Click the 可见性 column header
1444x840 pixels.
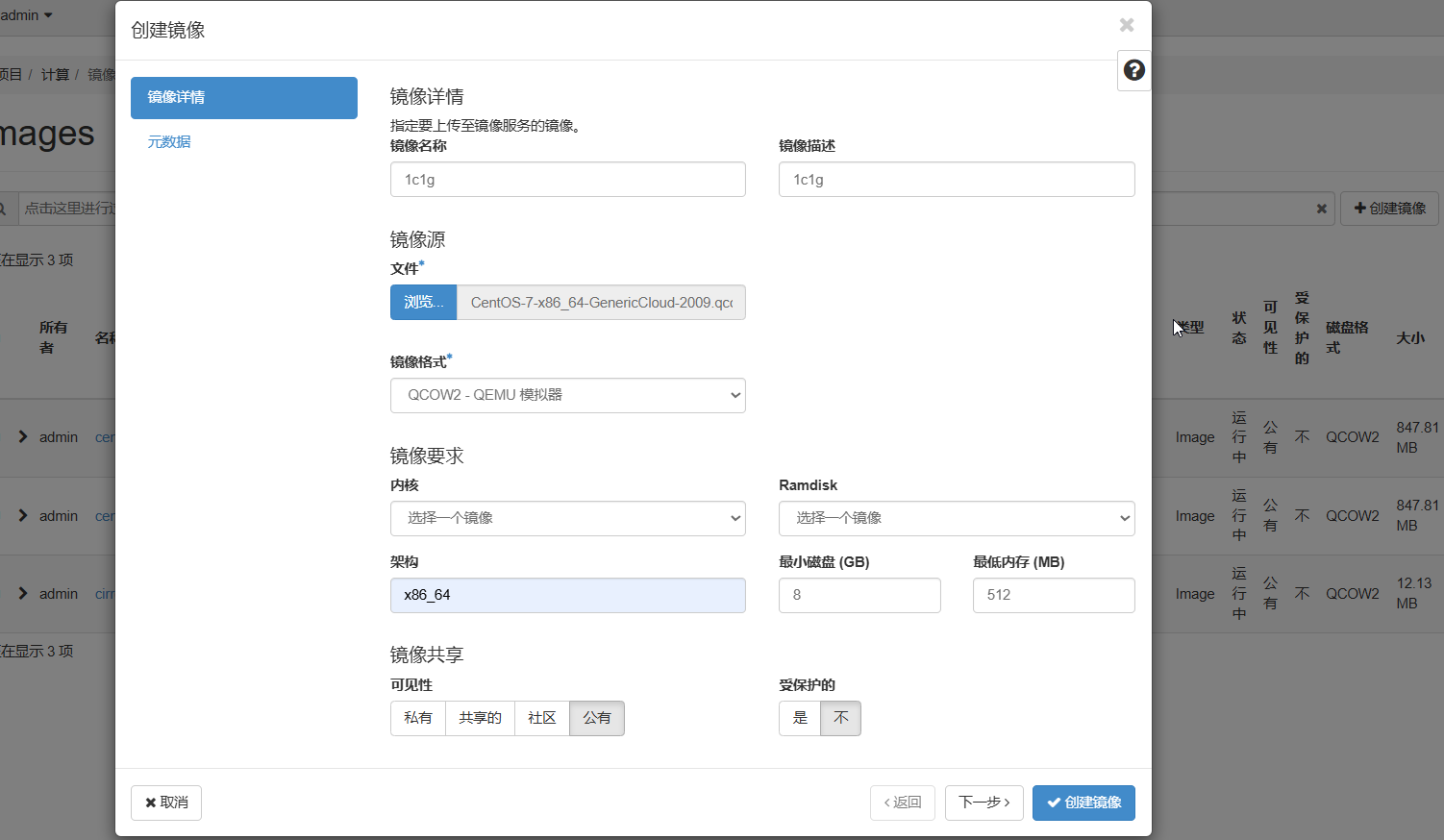[1270, 328]
